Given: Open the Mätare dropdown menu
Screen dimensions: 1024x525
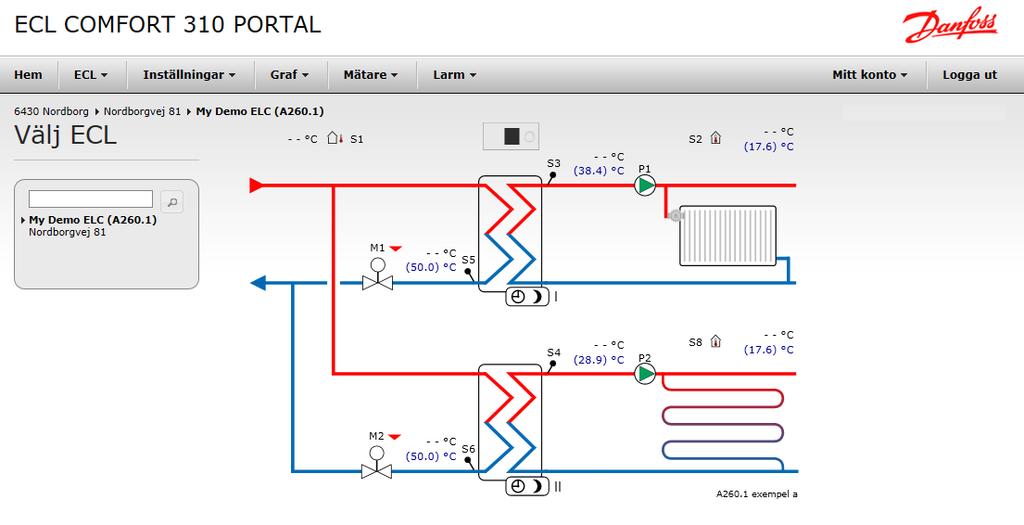Looking at the screenshot, I should point(371,75).
